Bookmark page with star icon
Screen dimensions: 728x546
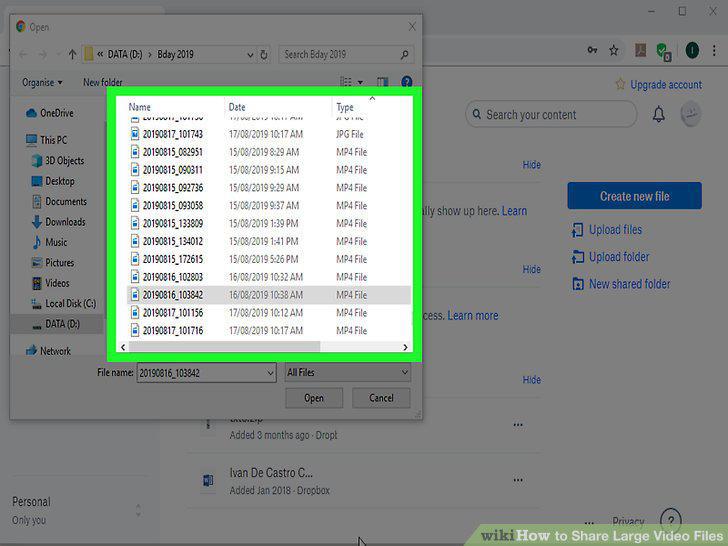click(614, 50)
